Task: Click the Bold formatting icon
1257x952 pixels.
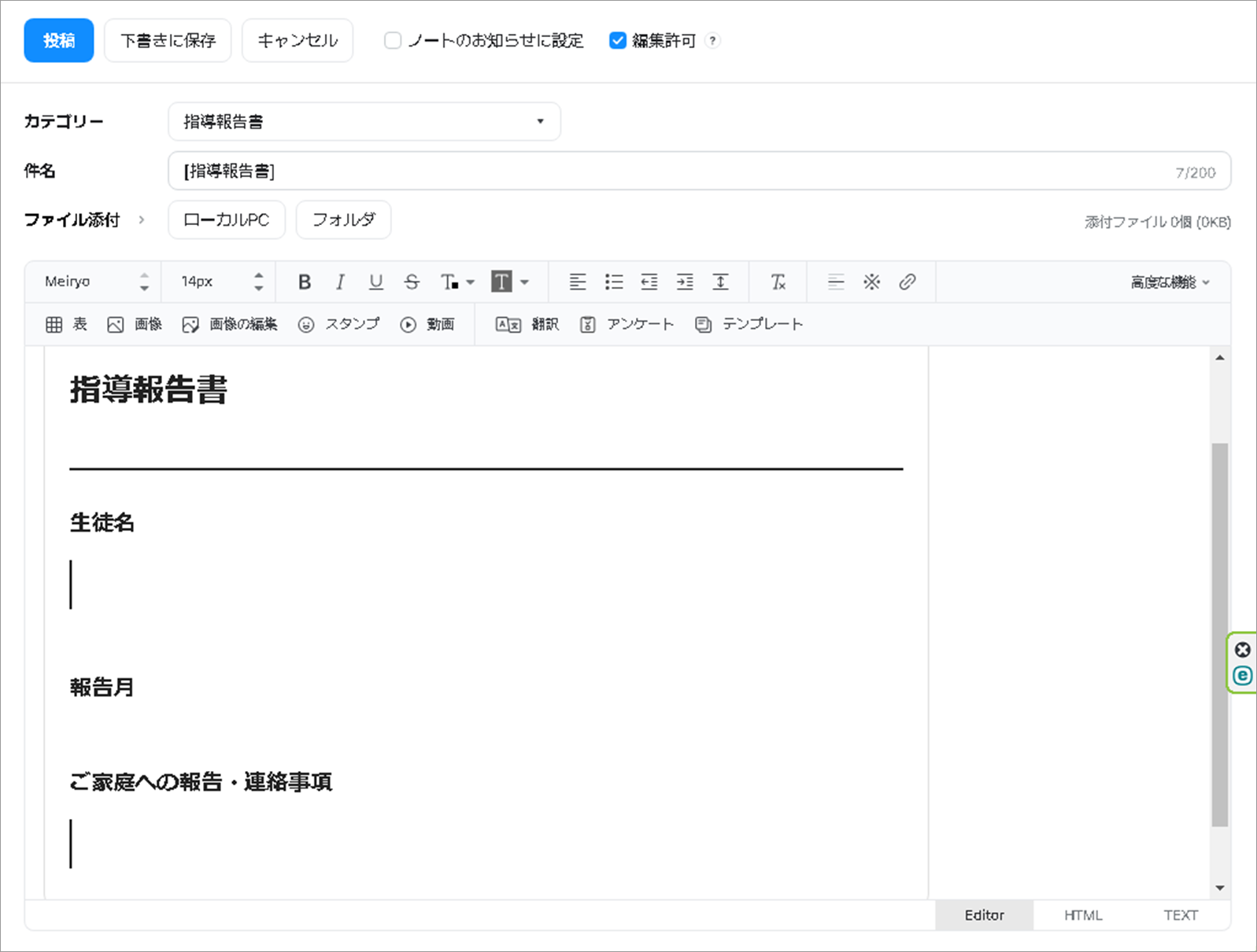Action: coord(305,282)
